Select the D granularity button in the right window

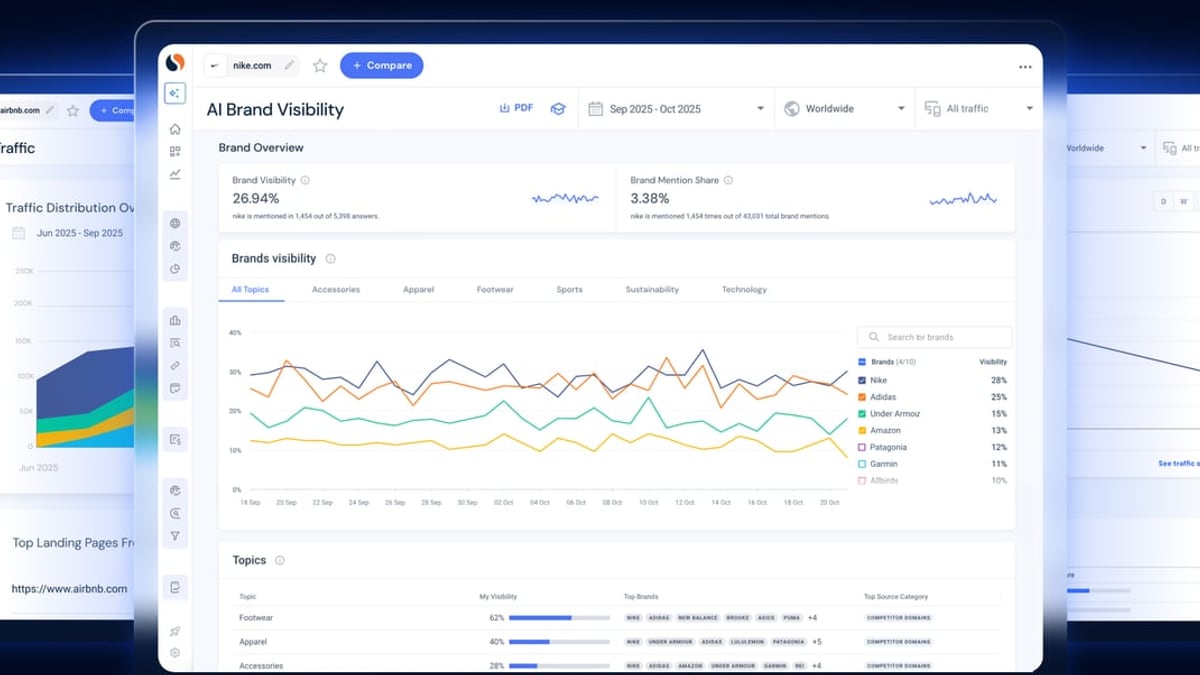point(1163,202)
